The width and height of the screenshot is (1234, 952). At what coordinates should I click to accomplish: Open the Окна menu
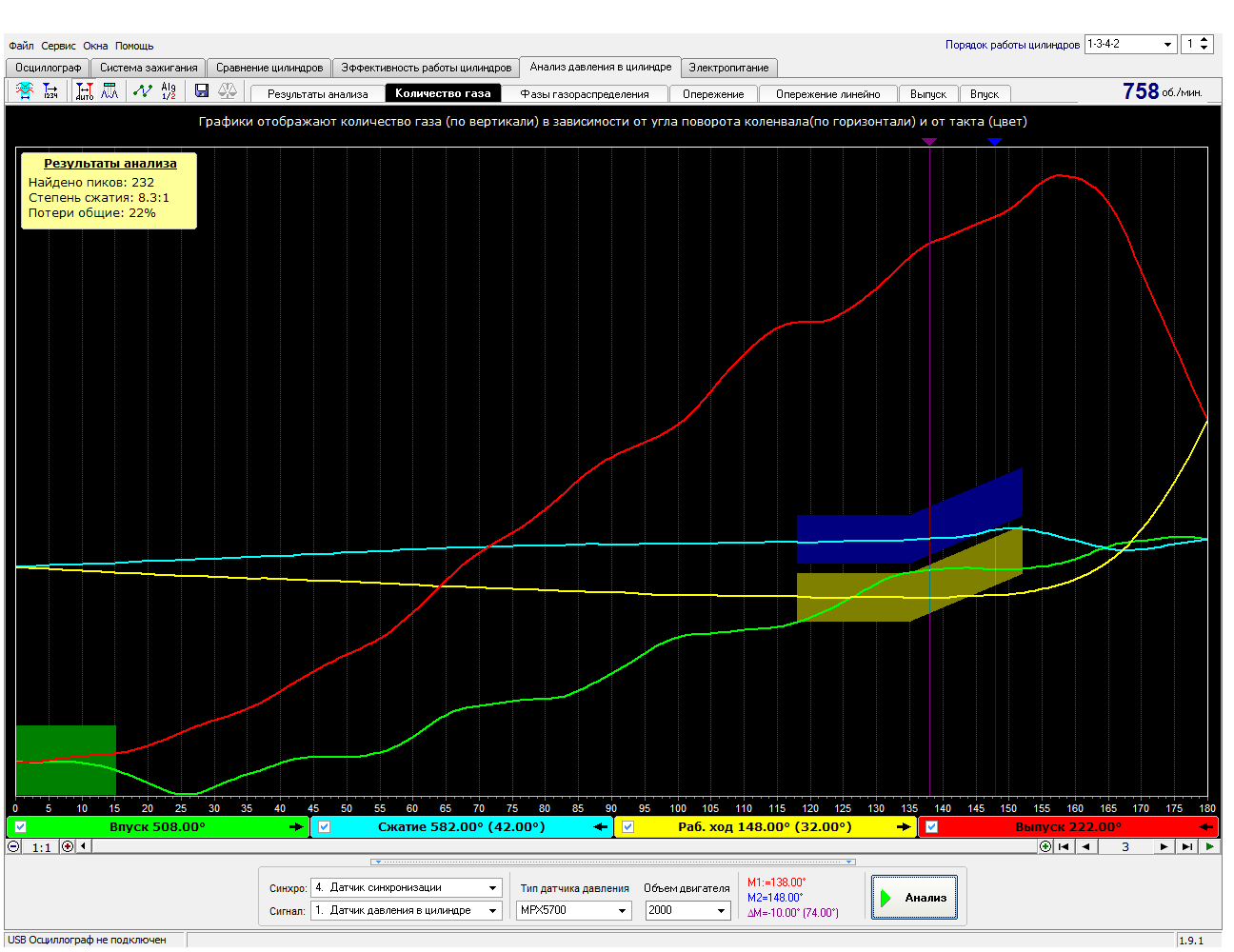coord(95,46)
